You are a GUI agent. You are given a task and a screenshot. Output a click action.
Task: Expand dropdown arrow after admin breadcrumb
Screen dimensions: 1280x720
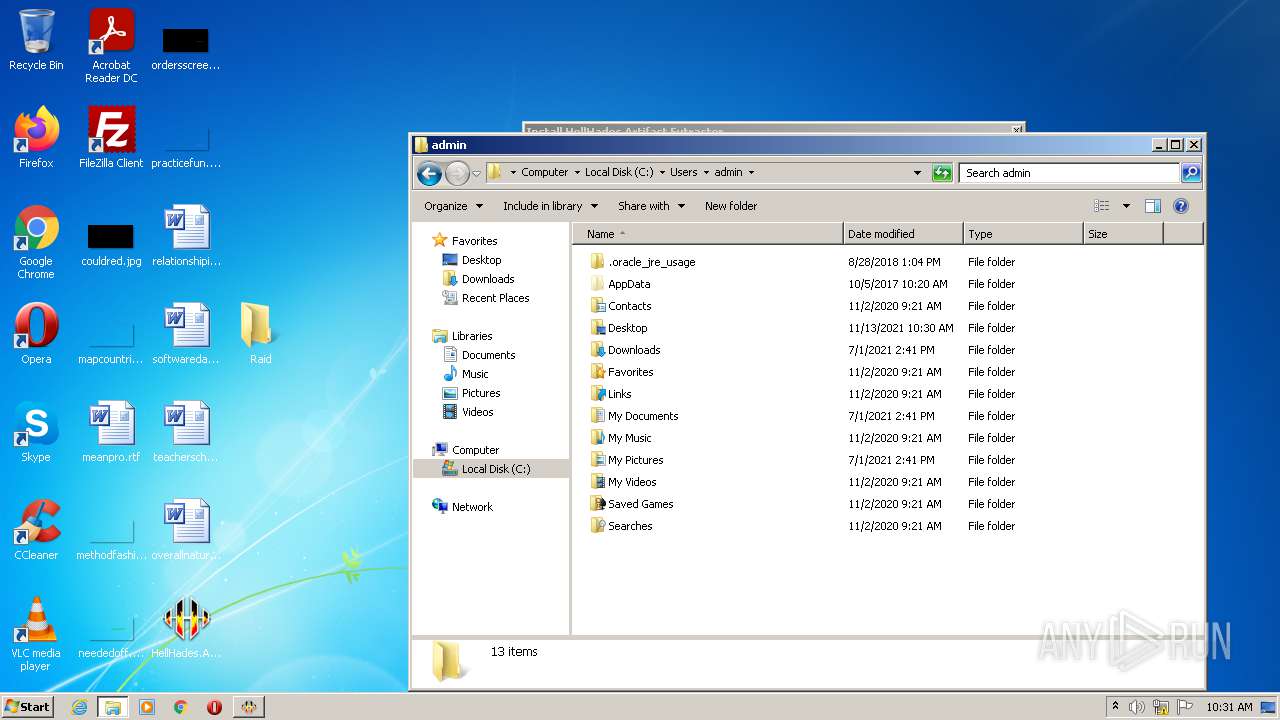[x=751, y=172]
